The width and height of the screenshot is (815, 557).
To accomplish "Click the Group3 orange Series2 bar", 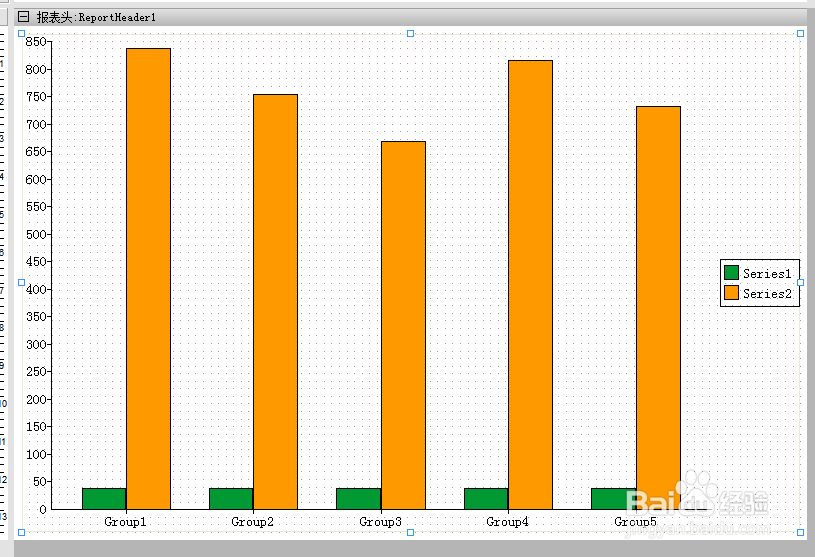I will [403, 325].
